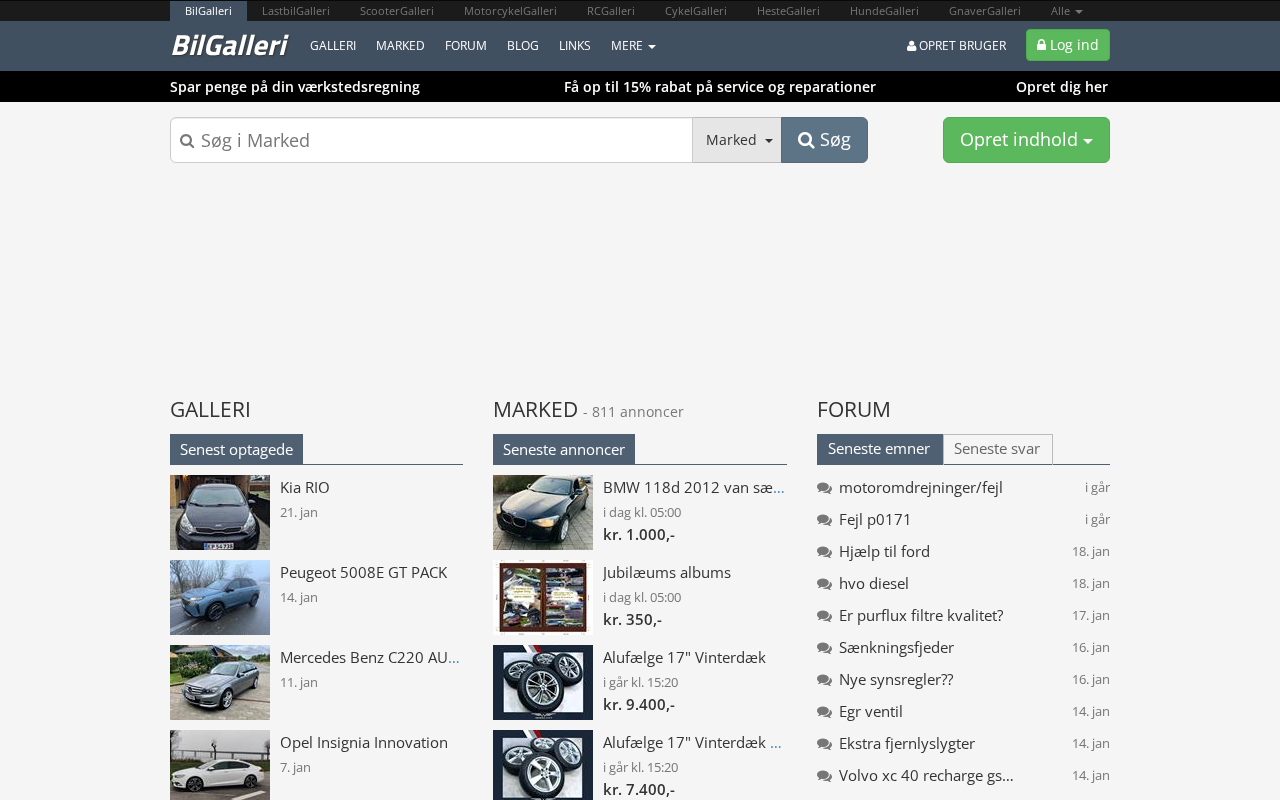Click the FORUM section heading
The width and height of the screenshot is (1280, 800).
[x=853, y=409]
